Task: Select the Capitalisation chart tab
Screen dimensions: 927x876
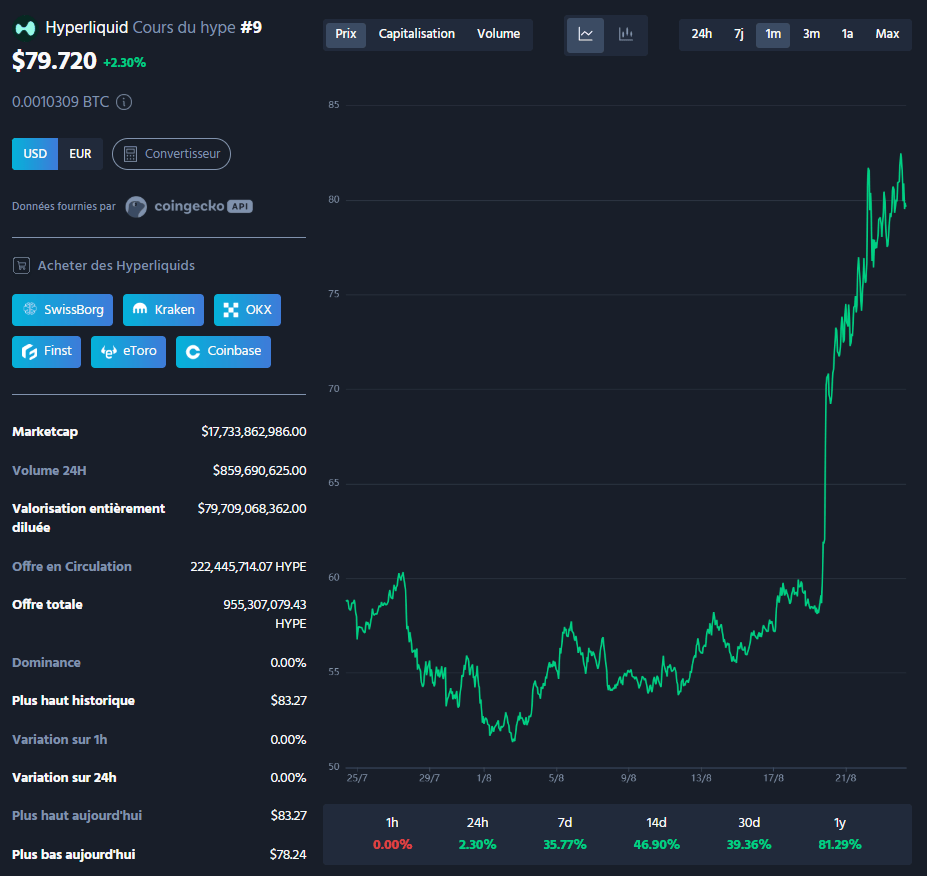Action: coord(417,34)
